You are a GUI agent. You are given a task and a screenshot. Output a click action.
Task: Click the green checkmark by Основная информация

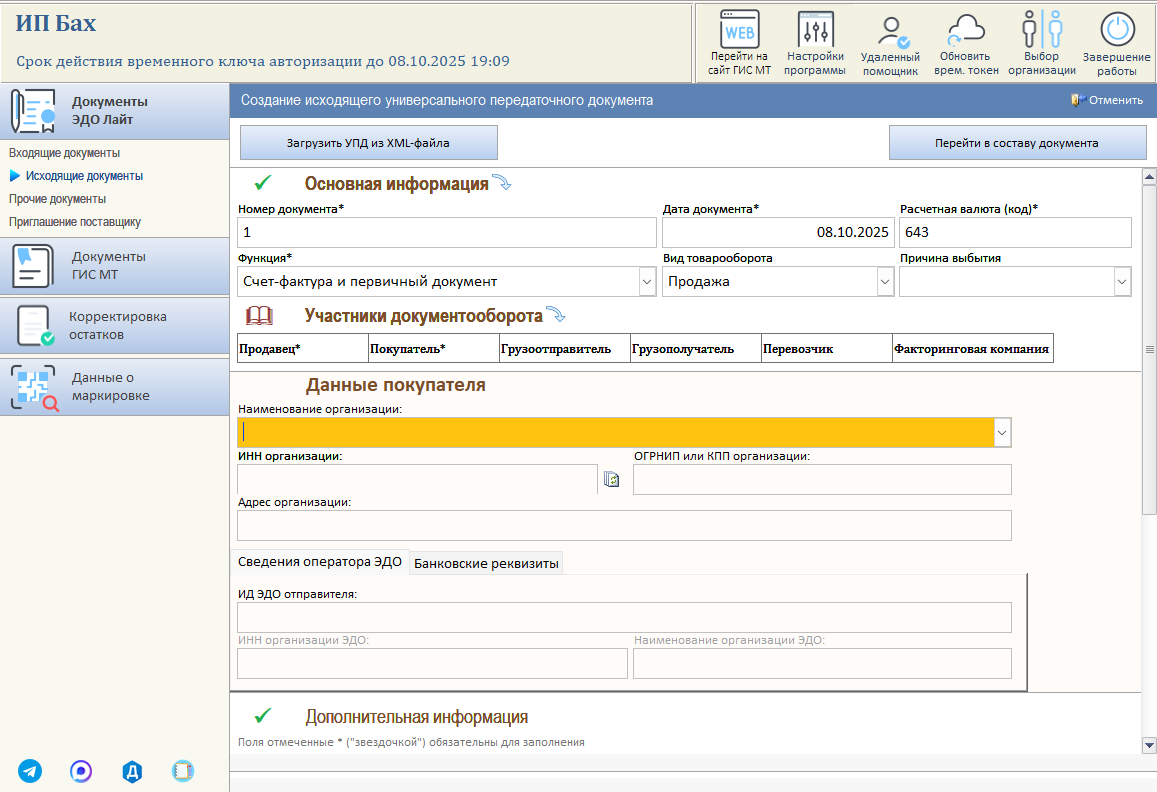(x=262, y=182)
